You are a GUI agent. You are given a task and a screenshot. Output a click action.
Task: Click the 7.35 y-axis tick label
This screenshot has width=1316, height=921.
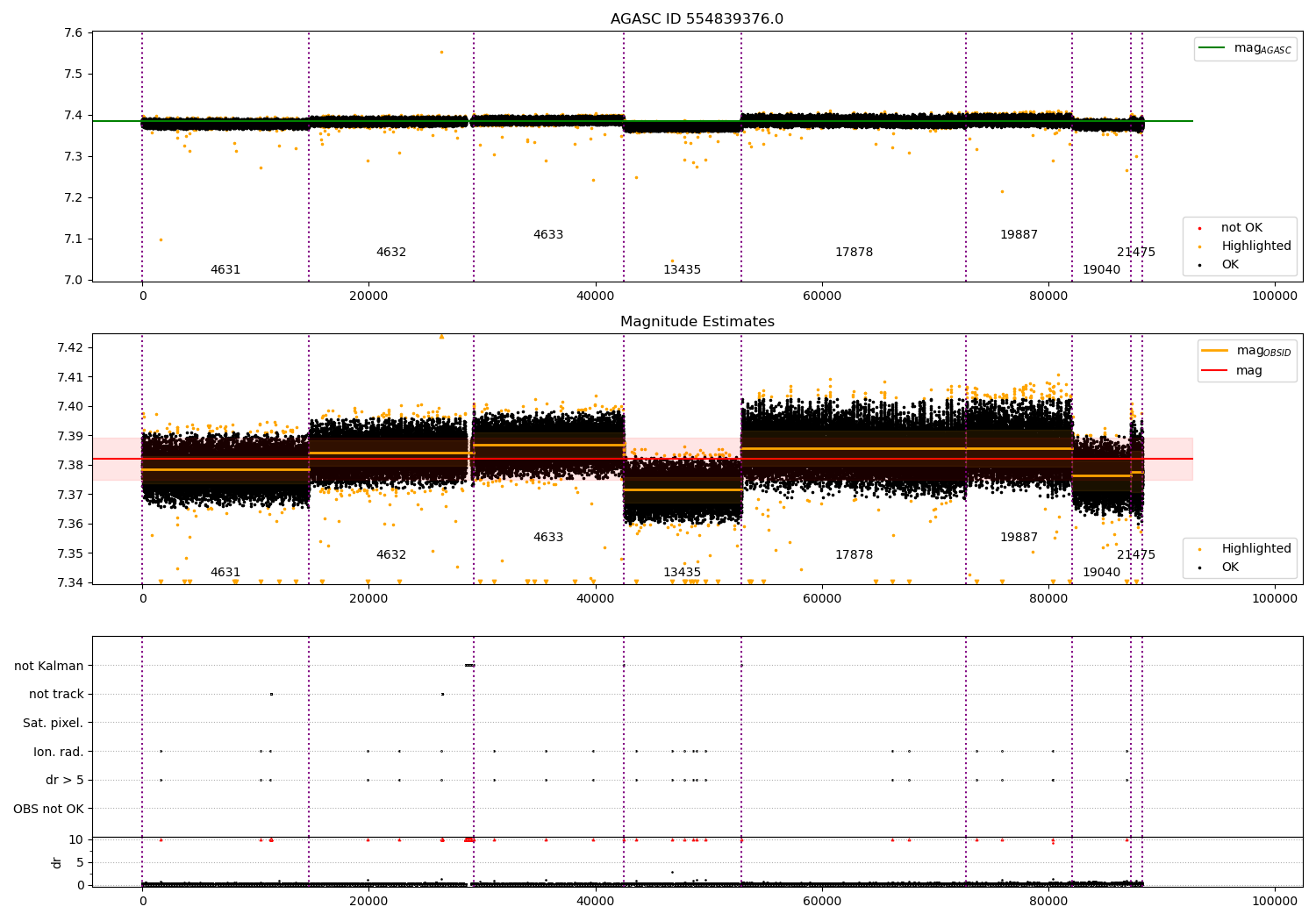[70, 553]
